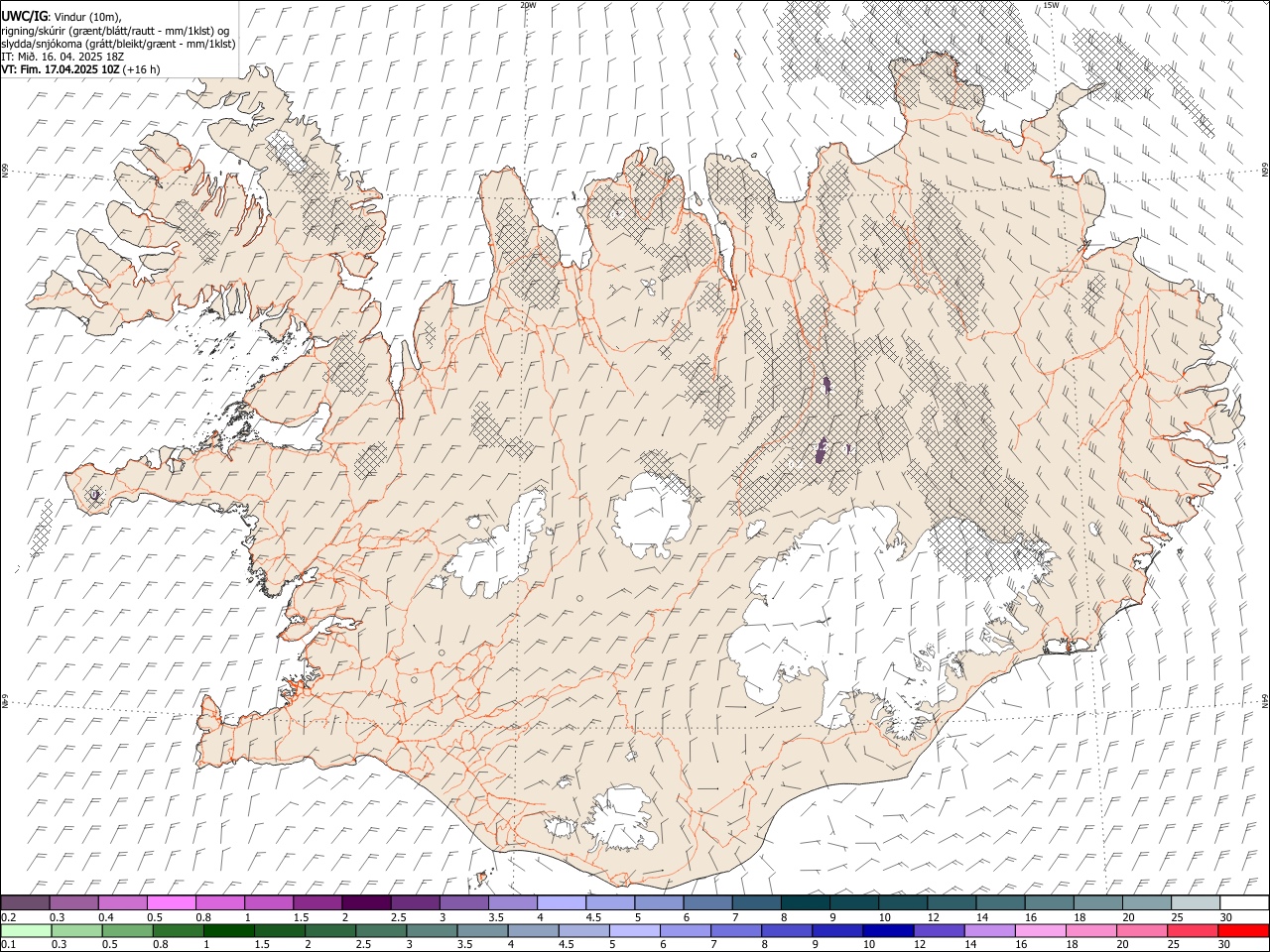This screenshot has height=952, width=1270.
Task: Select the '30' value label in the upper legend
Action: 1226,916
